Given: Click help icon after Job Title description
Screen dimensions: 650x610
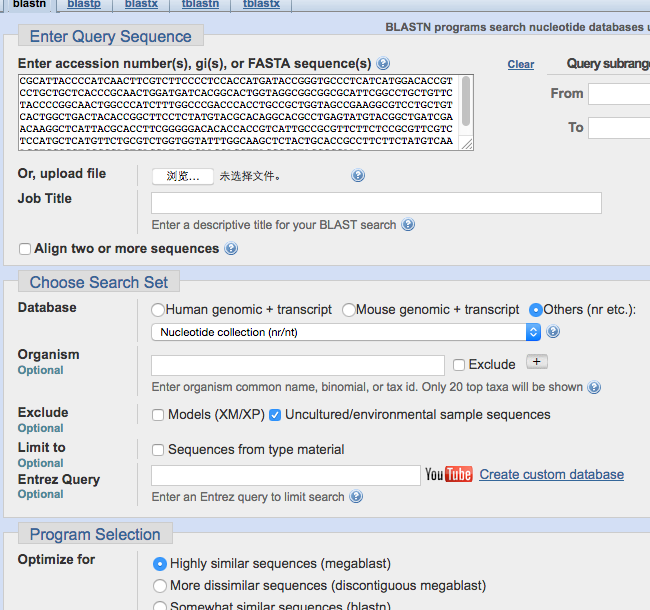Looking at the screenshot, I should coord(408,225).
